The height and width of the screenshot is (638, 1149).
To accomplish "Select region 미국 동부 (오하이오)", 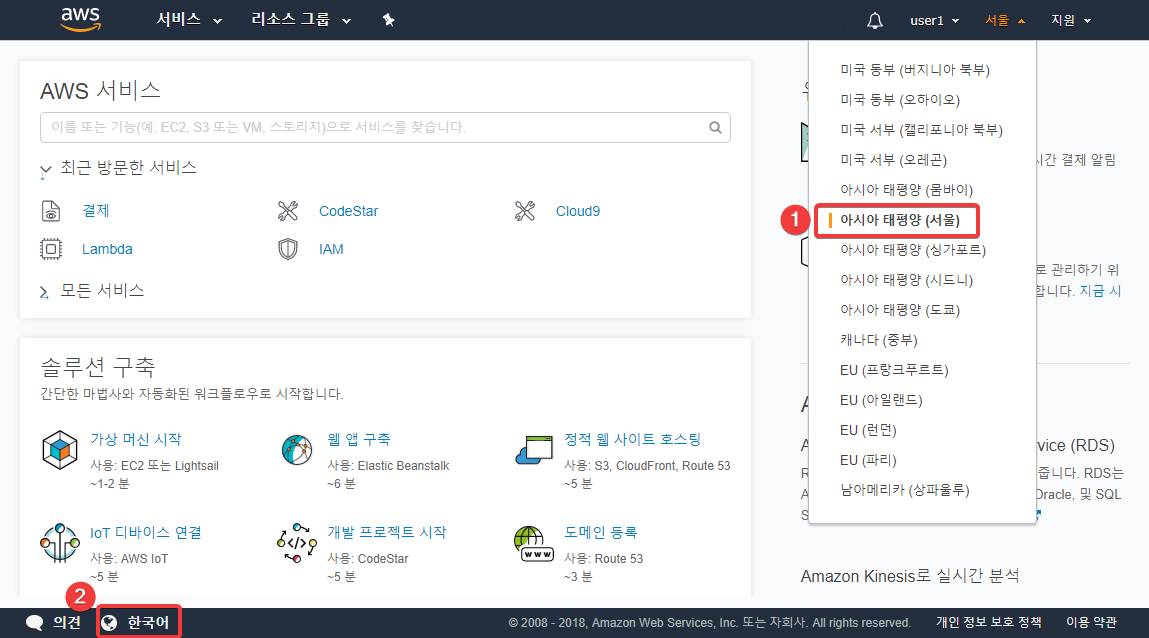I will (900, 100).
